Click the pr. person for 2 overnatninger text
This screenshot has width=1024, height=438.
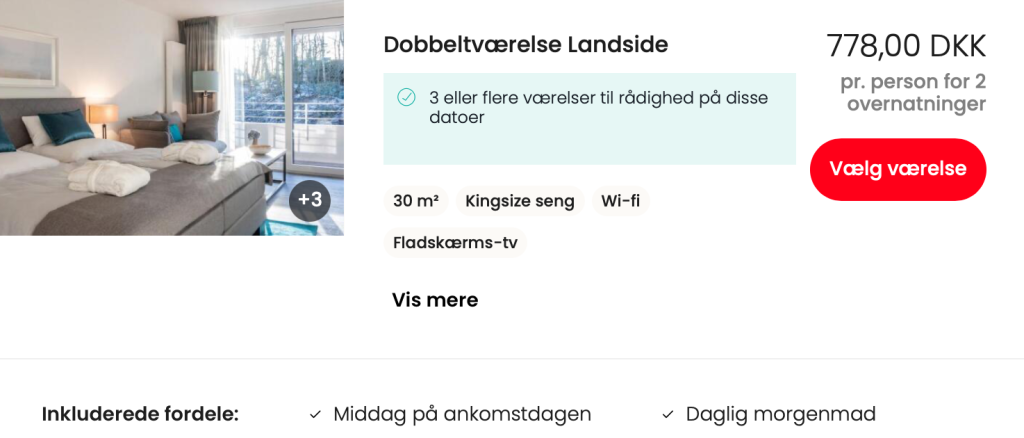(x=912, y=93)
